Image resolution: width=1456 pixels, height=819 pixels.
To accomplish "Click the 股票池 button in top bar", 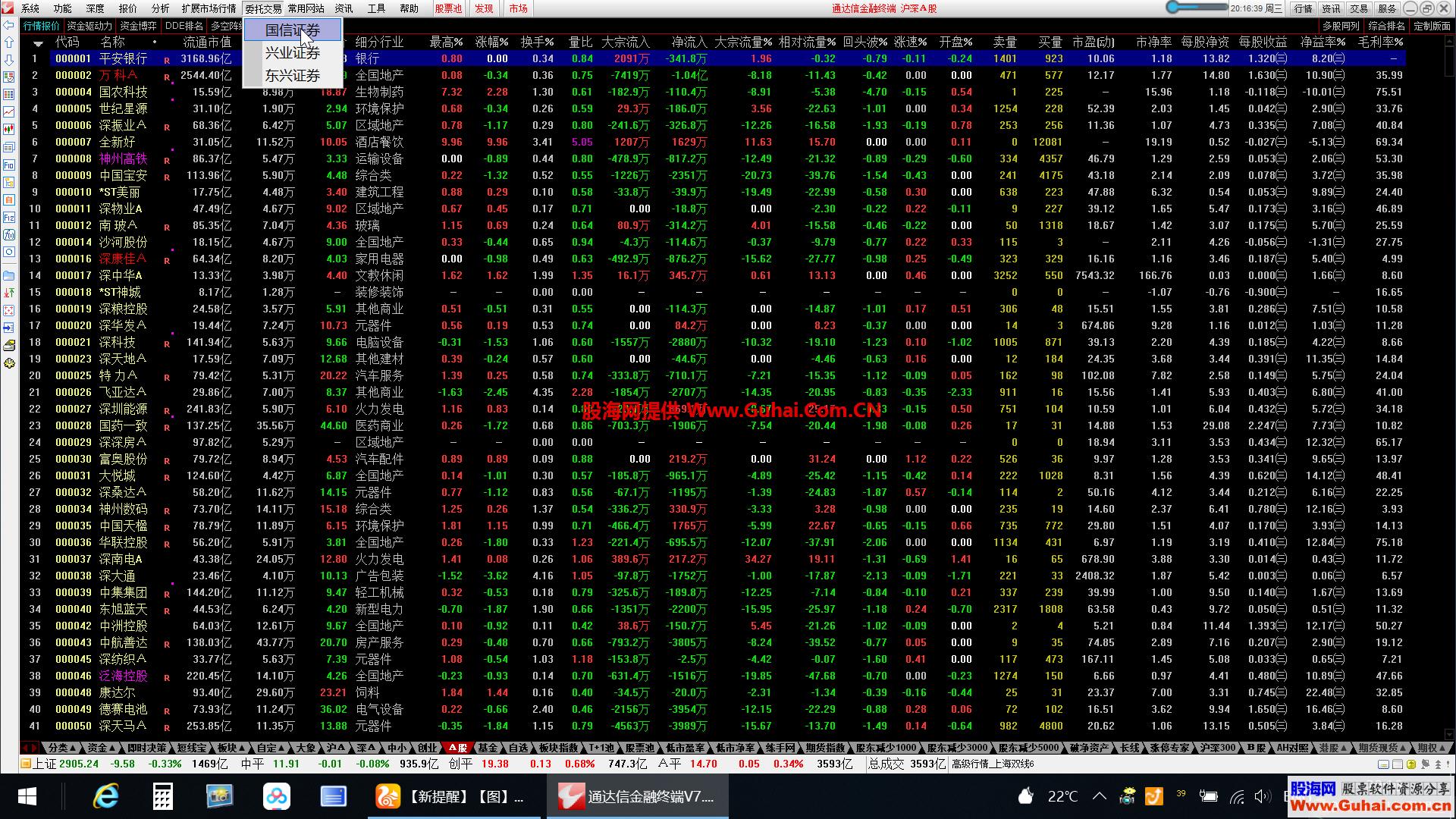I will (x=448, y=8).
